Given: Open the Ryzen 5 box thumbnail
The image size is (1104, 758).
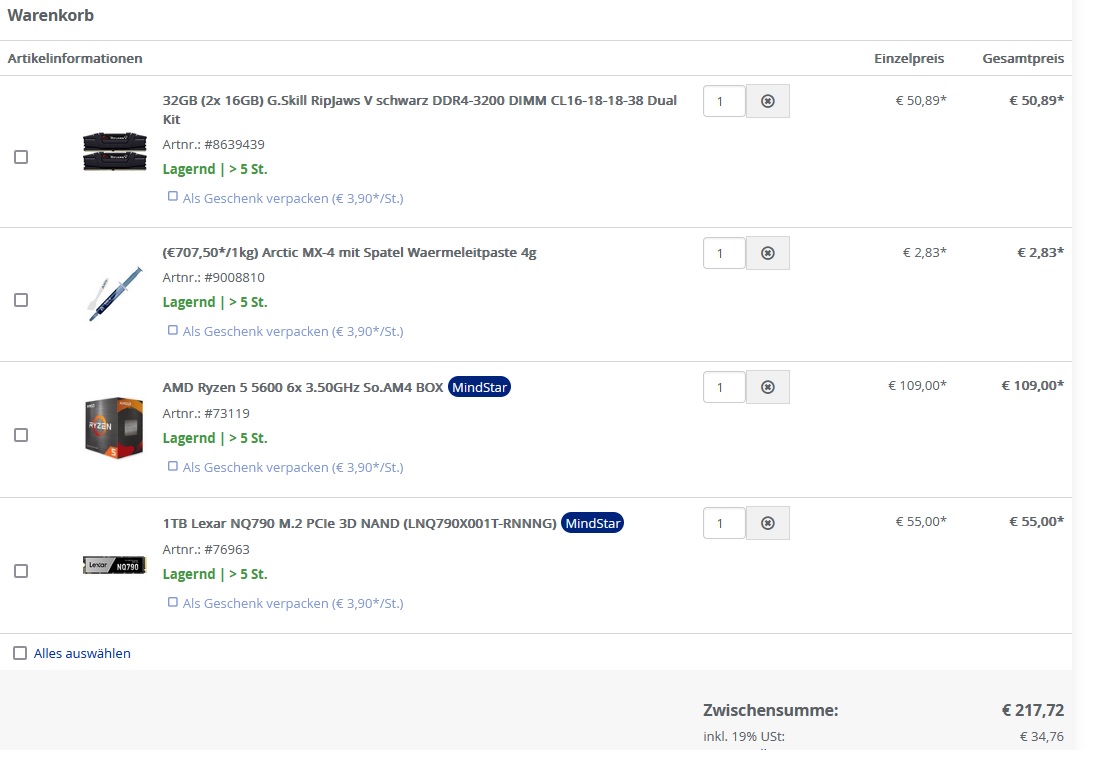Looking at the screenshot, I should coord(114,428).
